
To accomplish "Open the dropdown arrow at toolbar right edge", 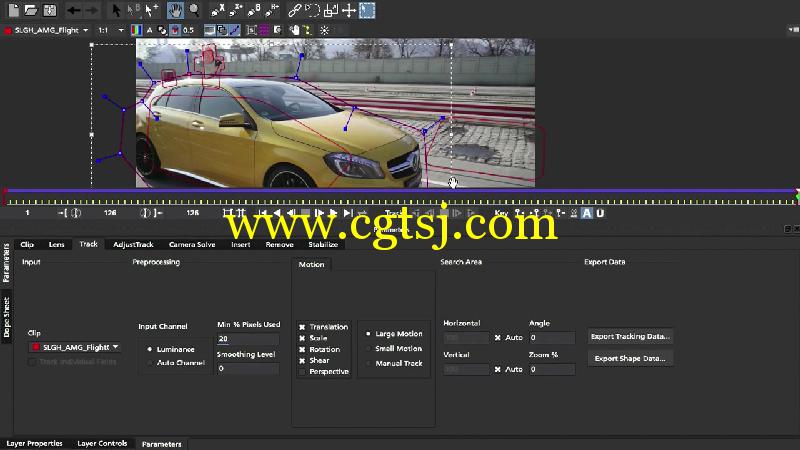I will point(792,30).
